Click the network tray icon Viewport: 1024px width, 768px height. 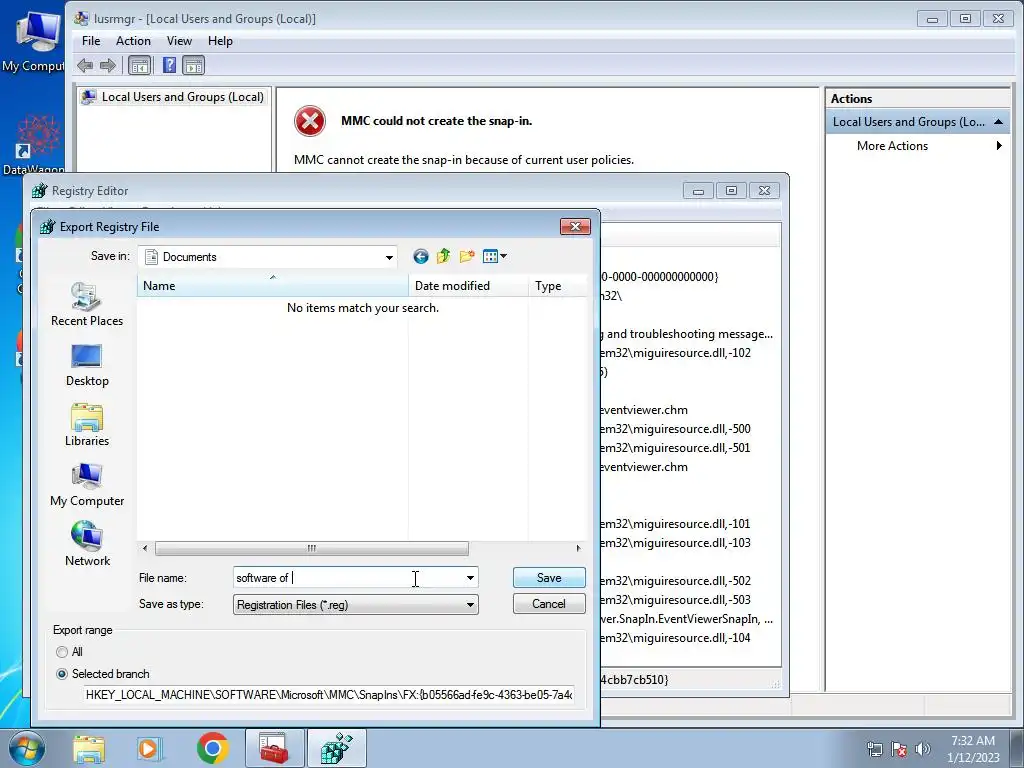[874, 750]
